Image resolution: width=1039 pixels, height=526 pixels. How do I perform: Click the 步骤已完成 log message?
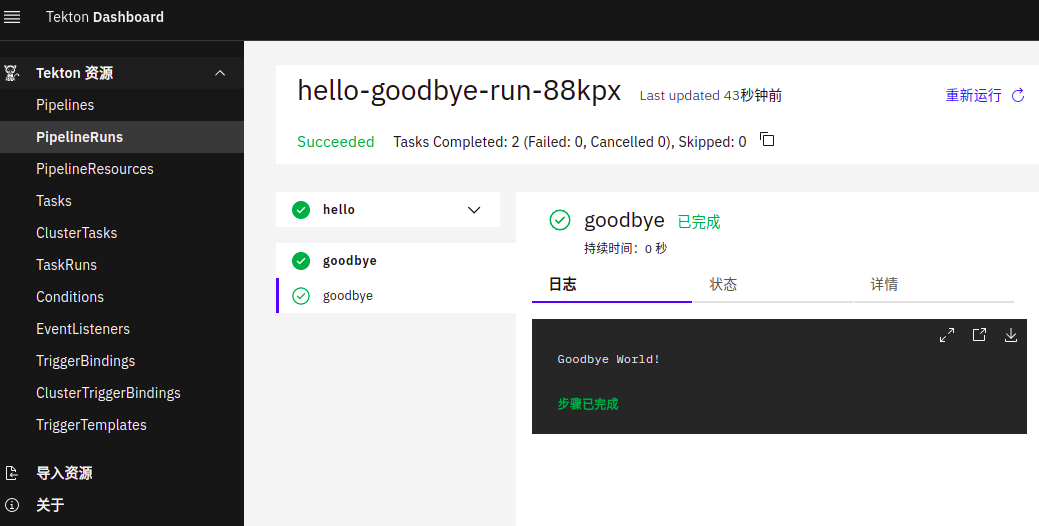(x=588, y=404)
